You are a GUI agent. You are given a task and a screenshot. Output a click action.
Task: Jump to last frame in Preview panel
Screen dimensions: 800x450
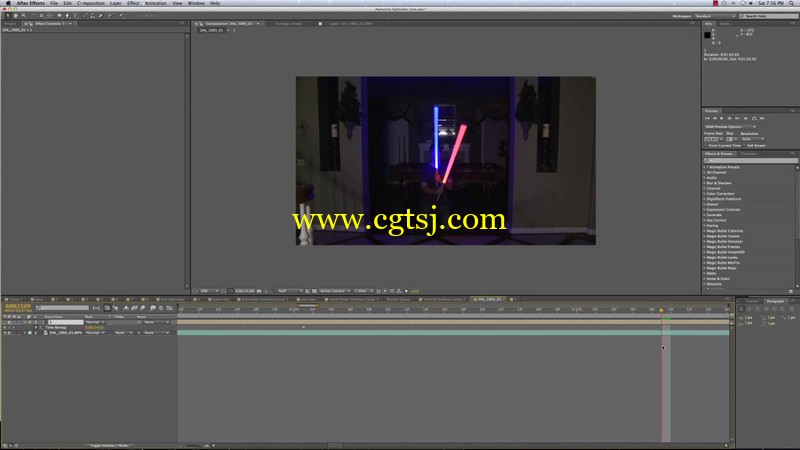click(737, 118)
